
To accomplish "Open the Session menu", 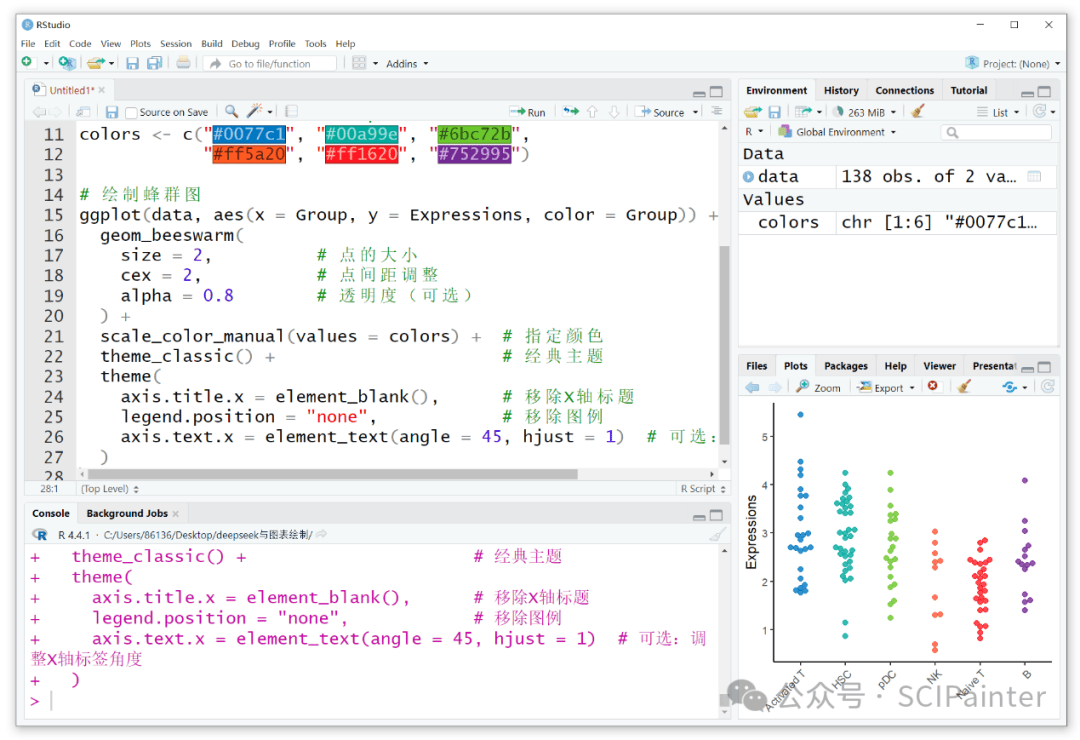I will pos(176,43).
